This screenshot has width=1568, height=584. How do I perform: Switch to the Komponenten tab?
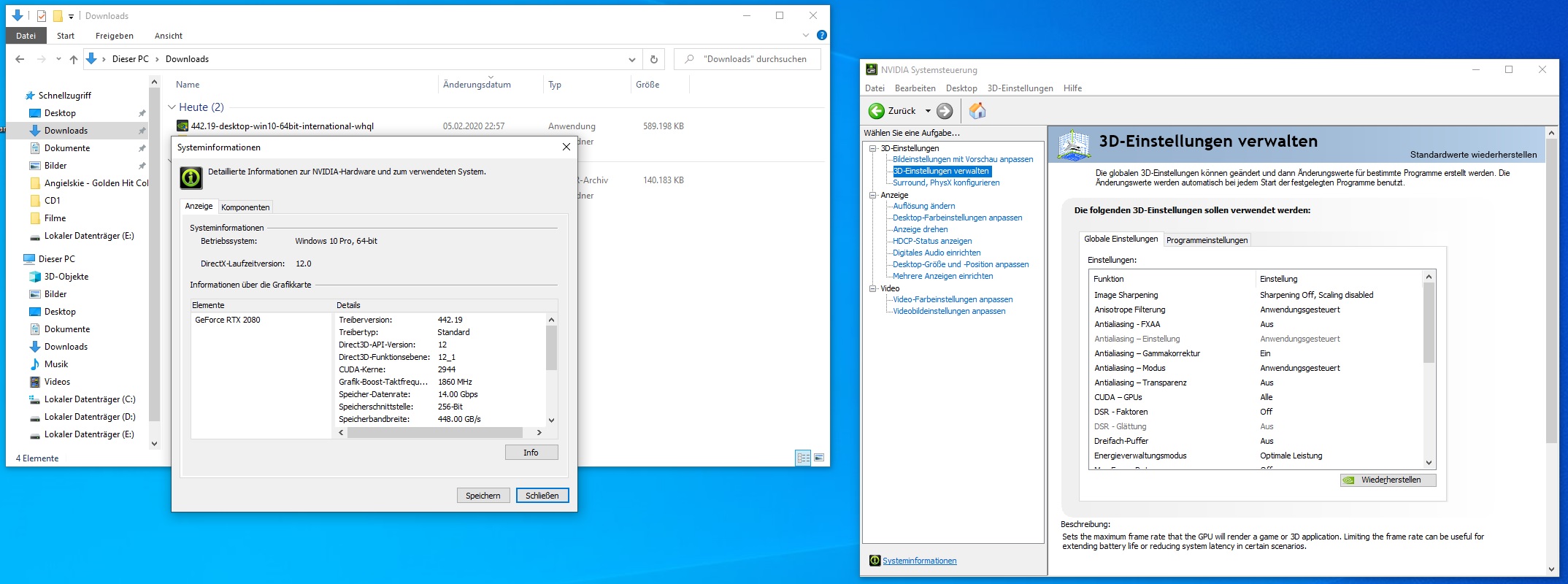(245, 207)
